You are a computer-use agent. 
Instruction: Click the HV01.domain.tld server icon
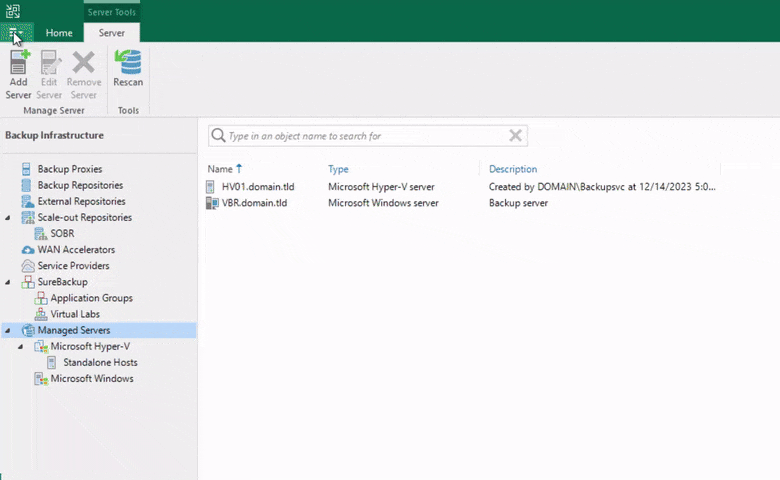click(x=211, y=187)
